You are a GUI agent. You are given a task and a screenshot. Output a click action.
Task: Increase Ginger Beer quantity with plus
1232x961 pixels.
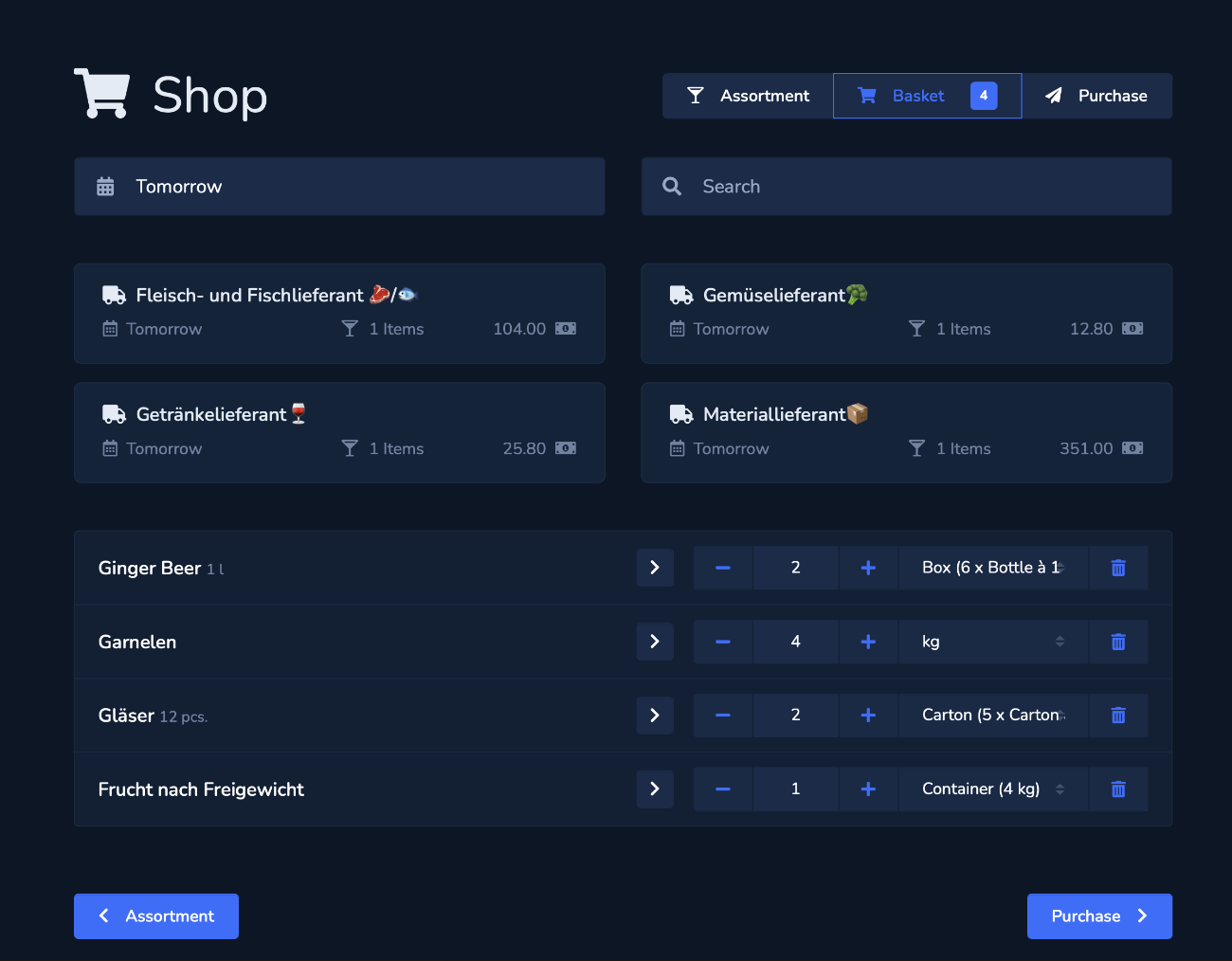(x=868, y=568)
